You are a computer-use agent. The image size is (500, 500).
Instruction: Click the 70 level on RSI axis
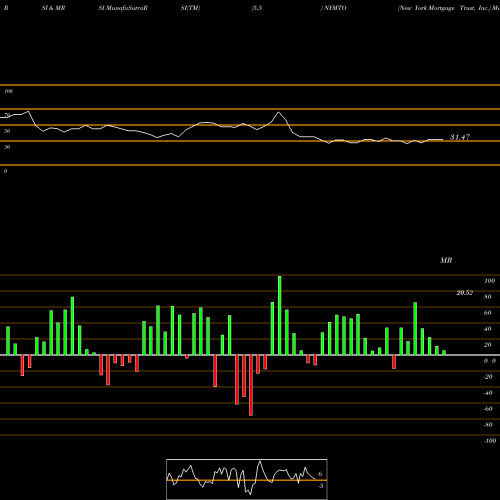7,115
